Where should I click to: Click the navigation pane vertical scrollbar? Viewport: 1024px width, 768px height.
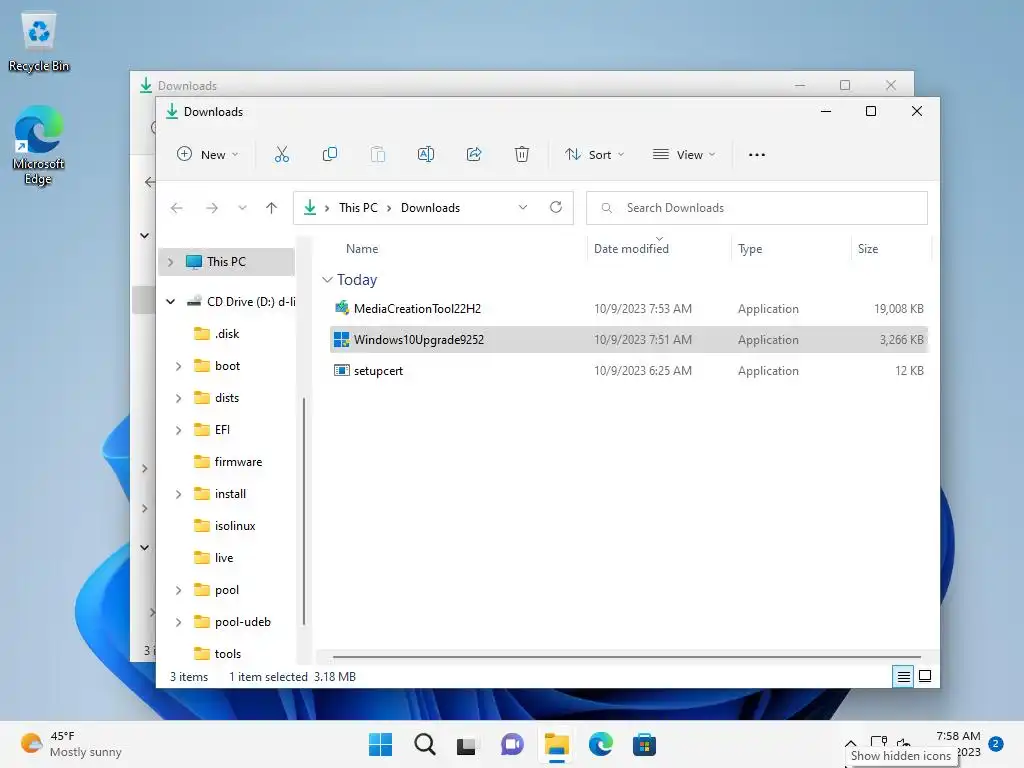coord(304,511)
